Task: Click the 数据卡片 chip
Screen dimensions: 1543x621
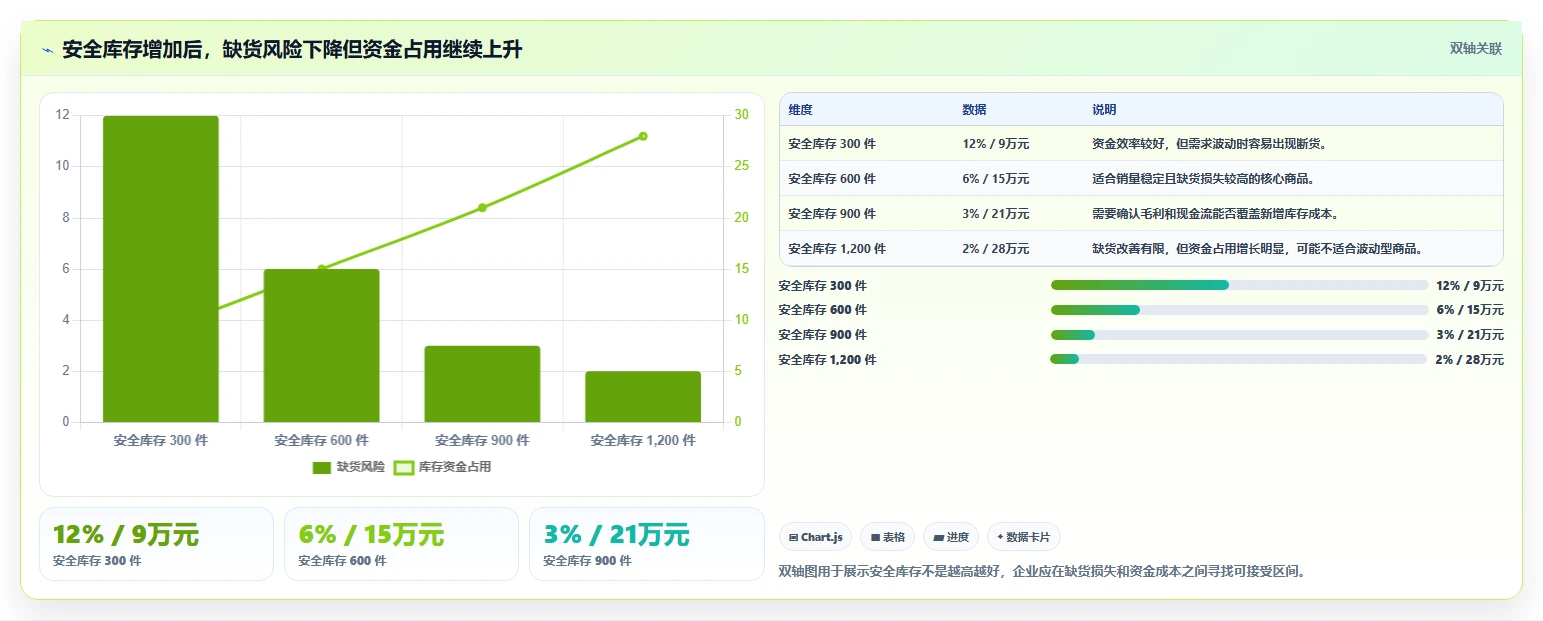Action: point(1023,537)
